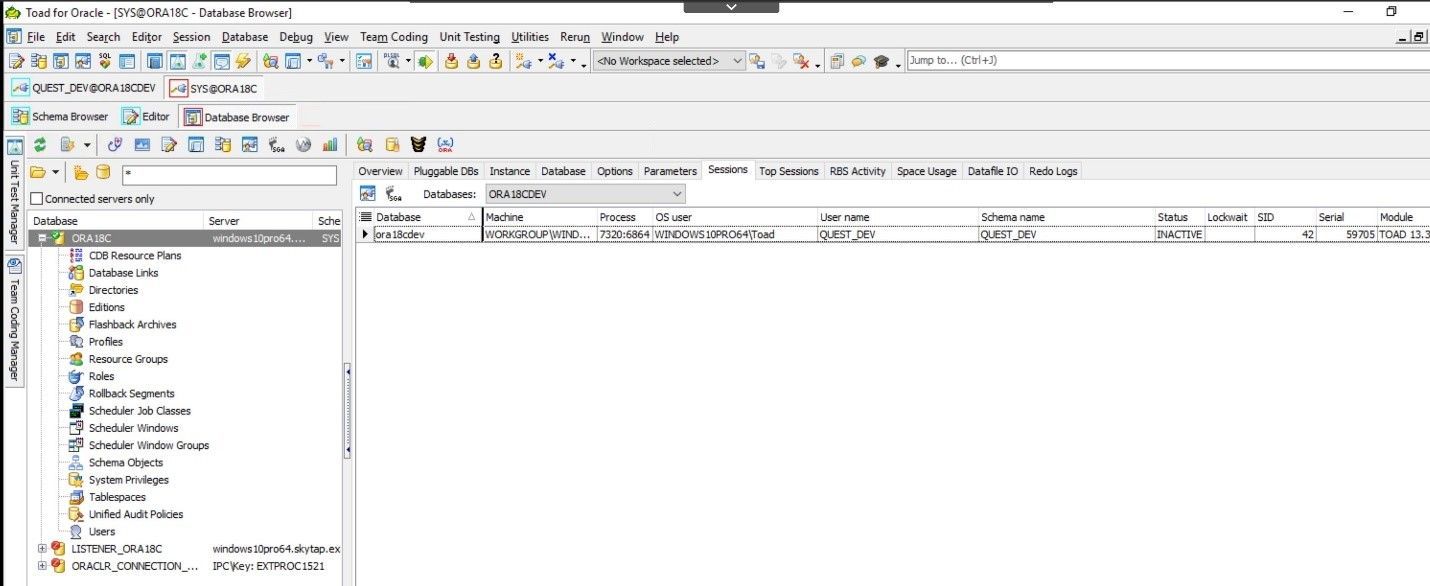Viewport: 1430px width, 586px height.
Task: Switch to the Schema Browser window tab
Action: [60, 117]
